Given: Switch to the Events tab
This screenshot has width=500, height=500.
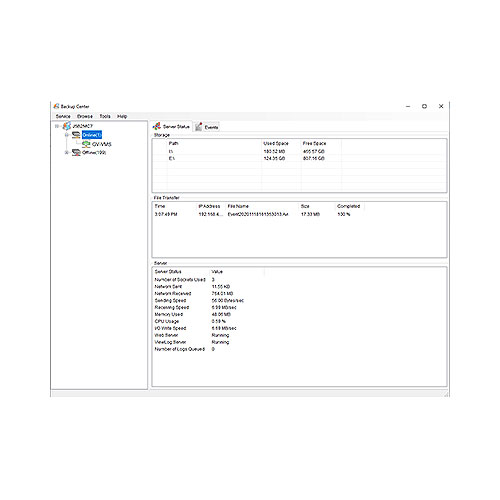Looking at the screenshot, I should tap(207, 127).
